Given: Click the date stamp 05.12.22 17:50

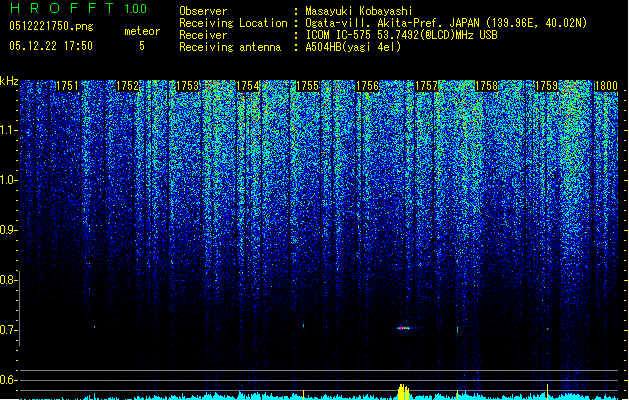Looking at the screenshot, I should click(x=51, y=46).
